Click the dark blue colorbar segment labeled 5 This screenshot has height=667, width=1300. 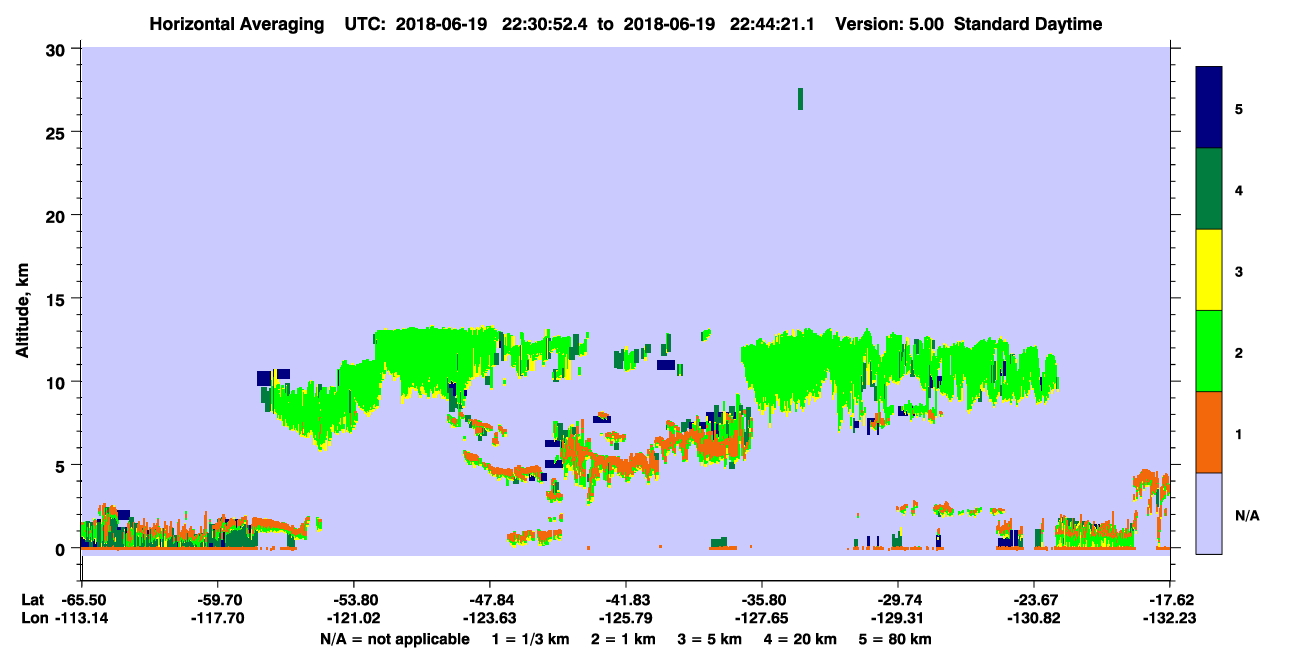pyautogui.click(x=1209, y=108)
